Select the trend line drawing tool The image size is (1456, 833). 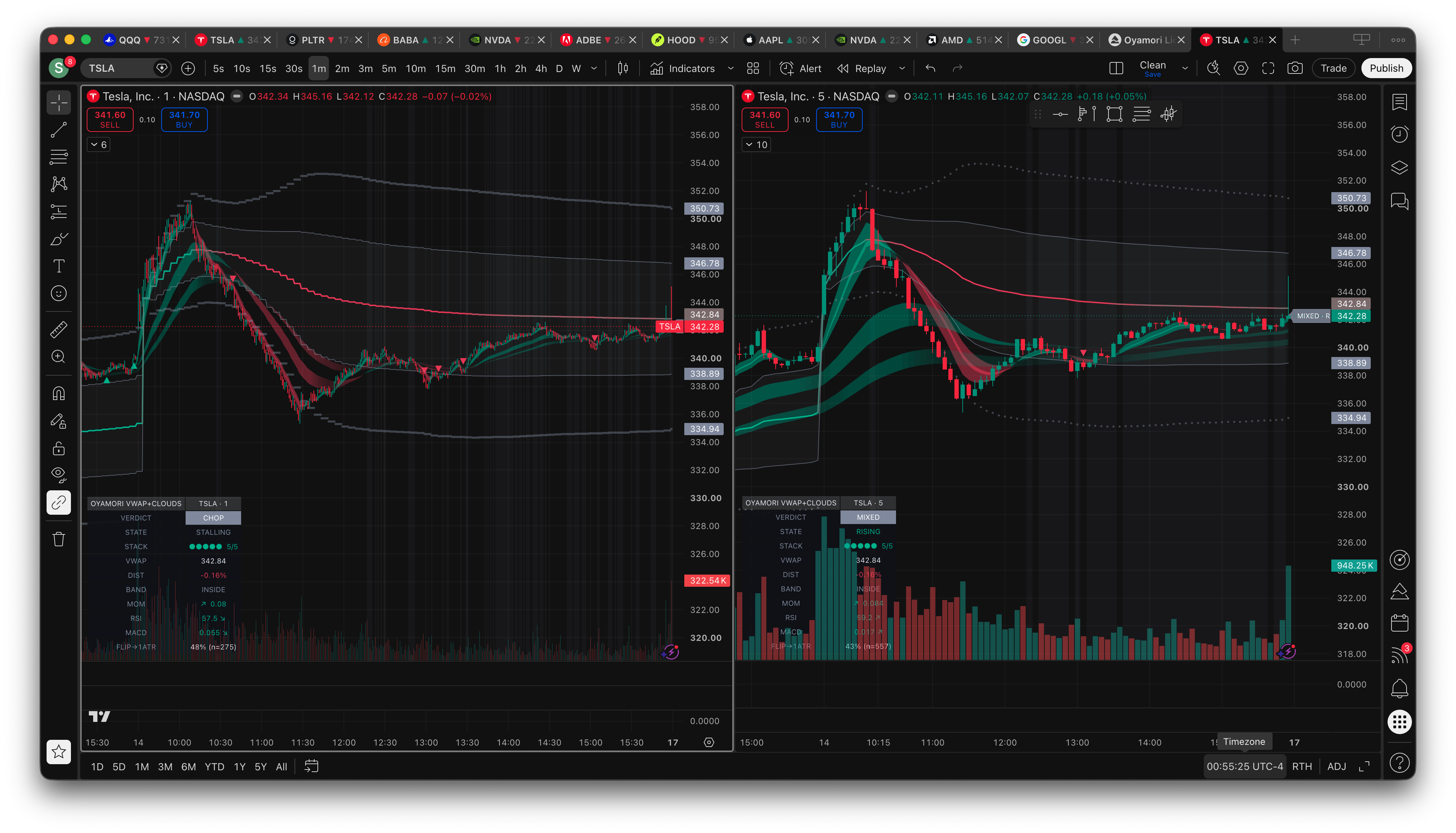pos(59,130)
